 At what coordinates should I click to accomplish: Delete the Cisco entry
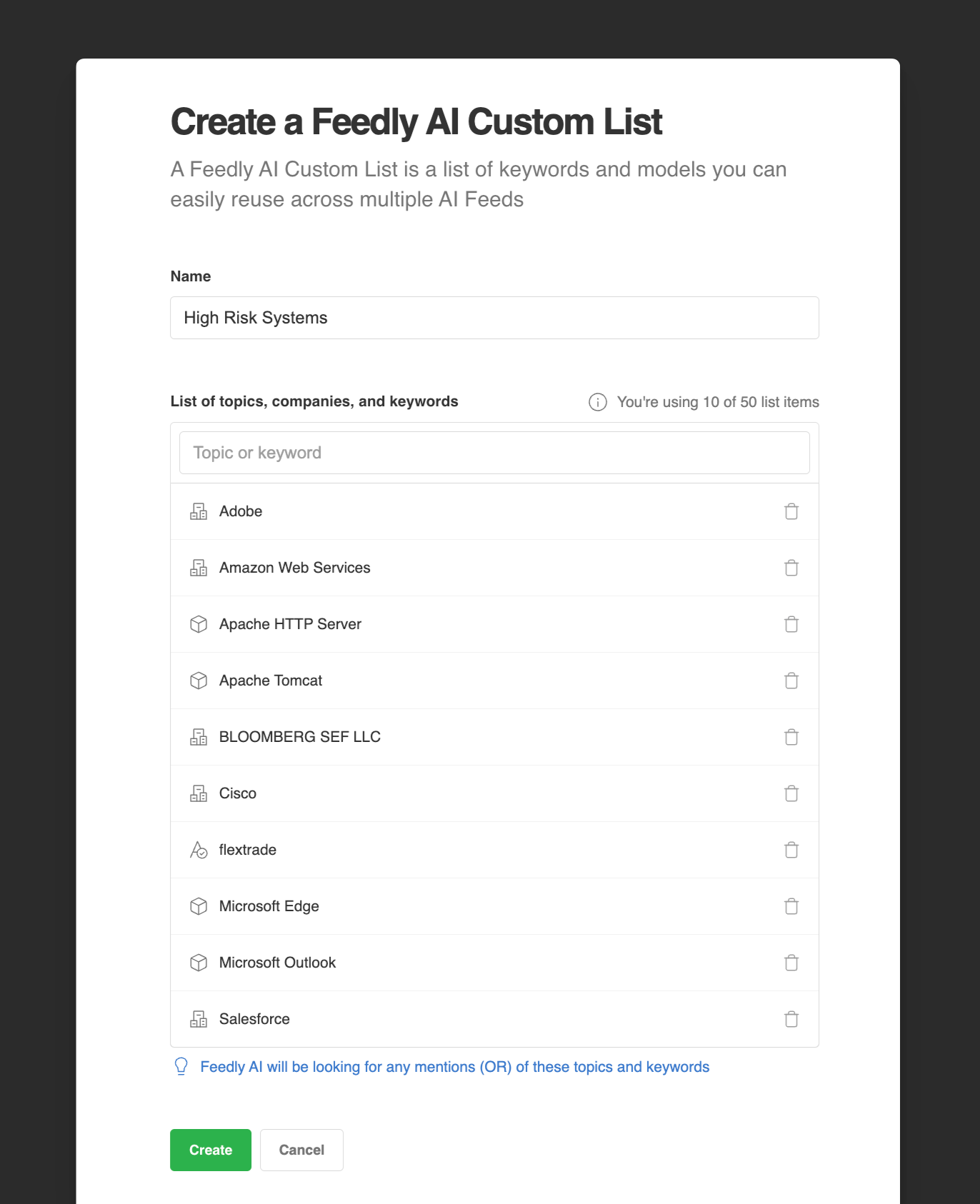[791, 793]
